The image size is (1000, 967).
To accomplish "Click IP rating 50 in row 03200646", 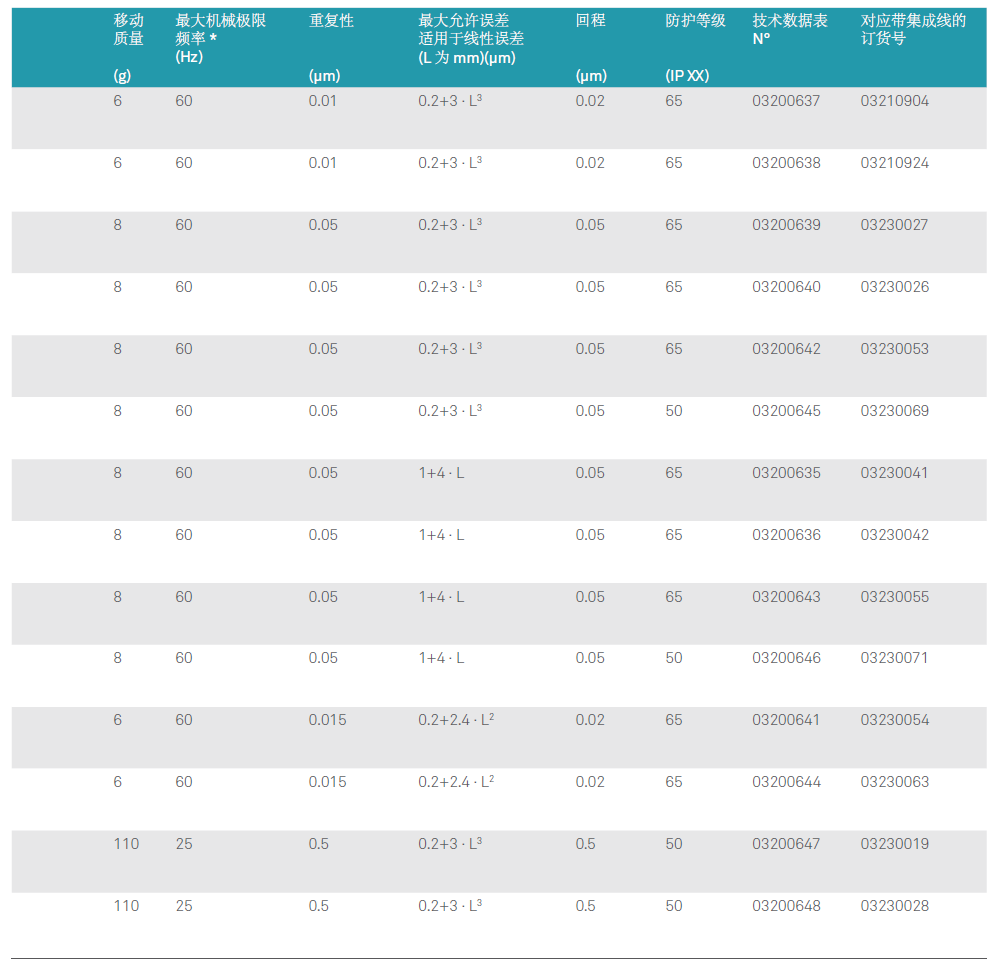I will pyautogui.click(x=674, y=658).
